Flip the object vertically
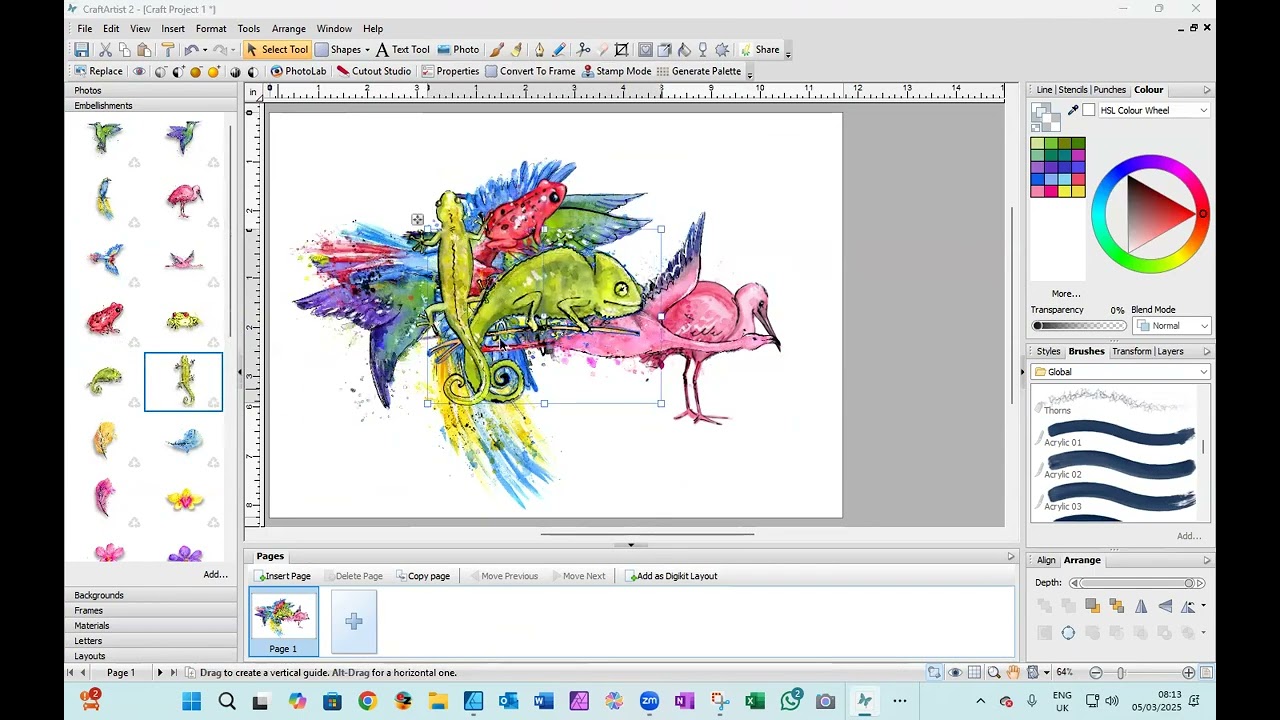 pos(1165,606)
